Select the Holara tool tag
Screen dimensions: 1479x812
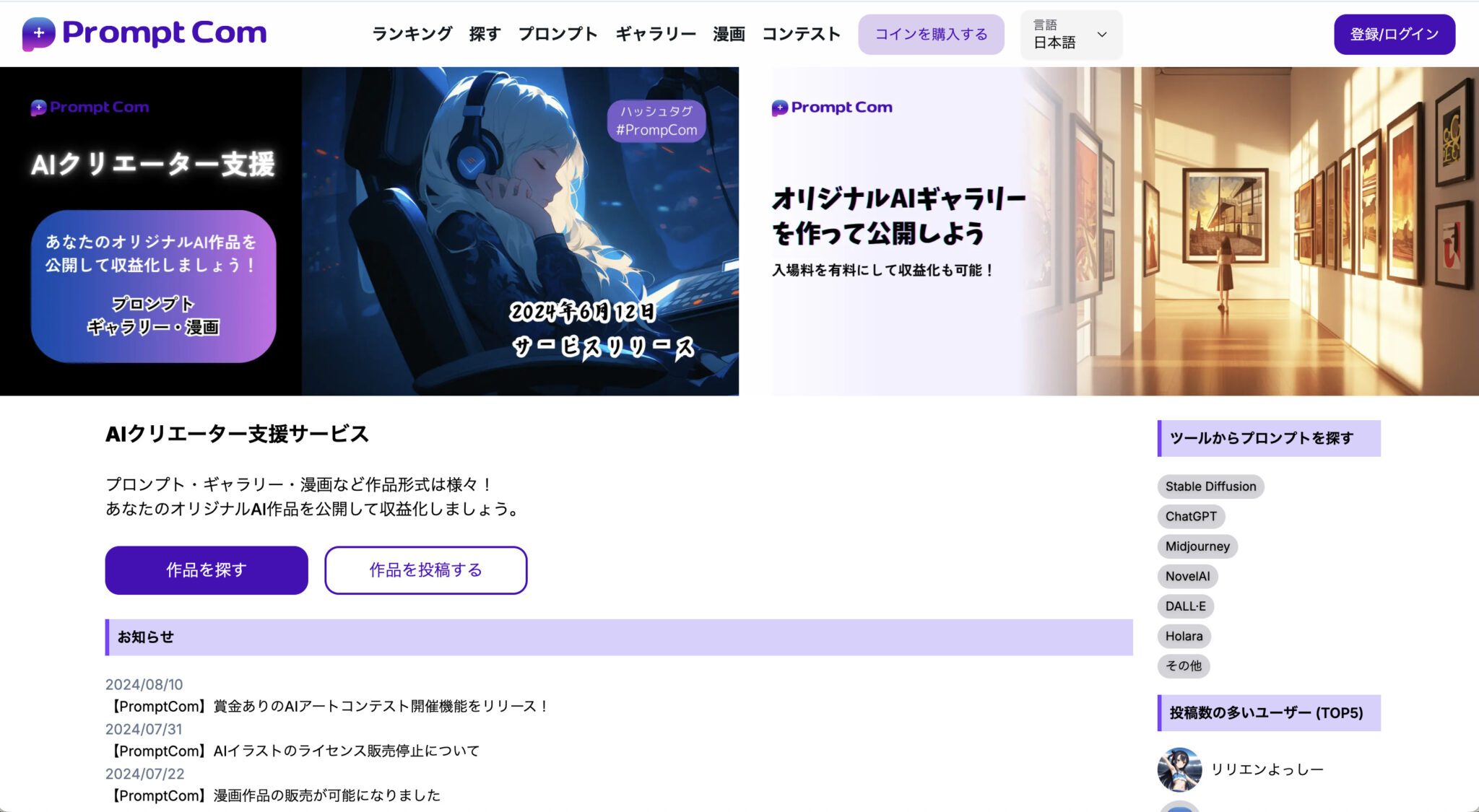(1184, 636)
